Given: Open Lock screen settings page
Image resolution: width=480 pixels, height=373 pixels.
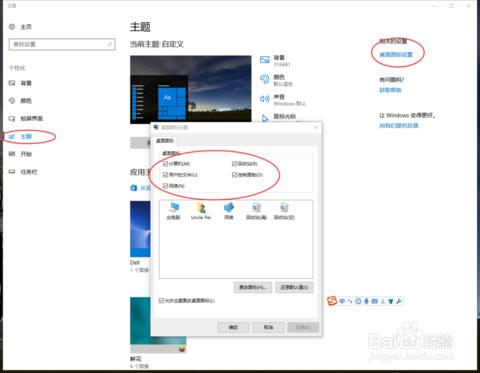Looking at the screenshot, I should 32,118.
